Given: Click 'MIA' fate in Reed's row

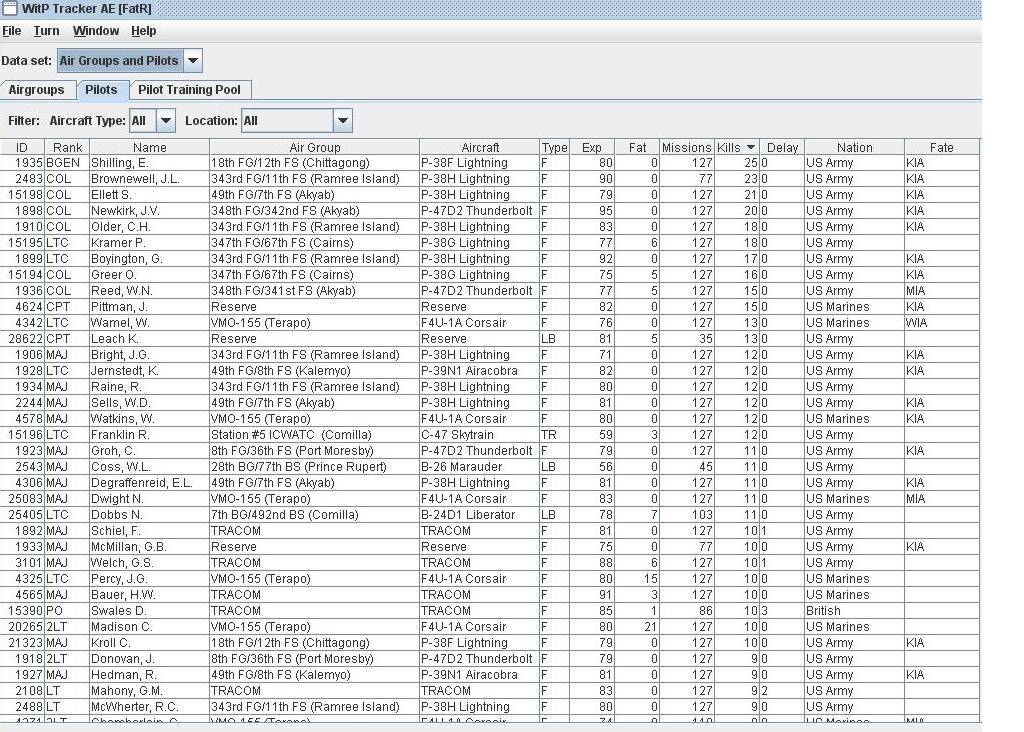Looking at the screenshot, I should (942, 291).
